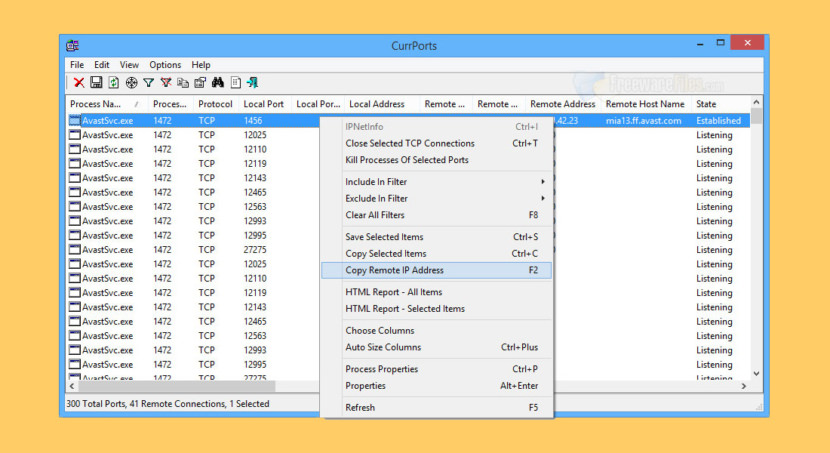This screenshot has width=830, height=453.
Task: Click the crosshair target toolbar icon
Action: tap(131, 83)
